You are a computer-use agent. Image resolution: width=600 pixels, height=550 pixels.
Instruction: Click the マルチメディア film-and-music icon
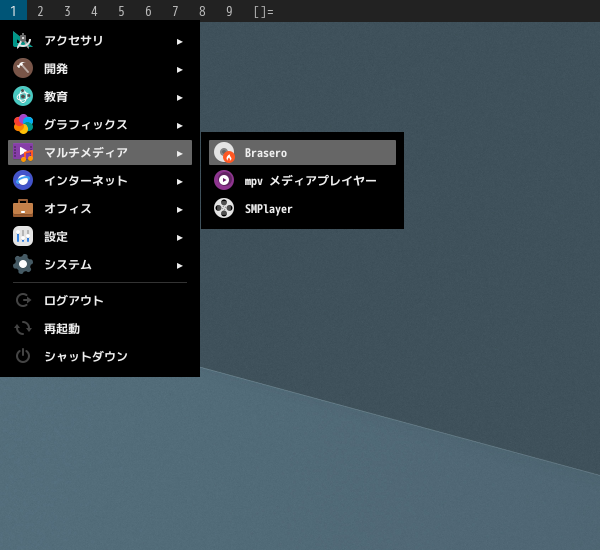23,152
